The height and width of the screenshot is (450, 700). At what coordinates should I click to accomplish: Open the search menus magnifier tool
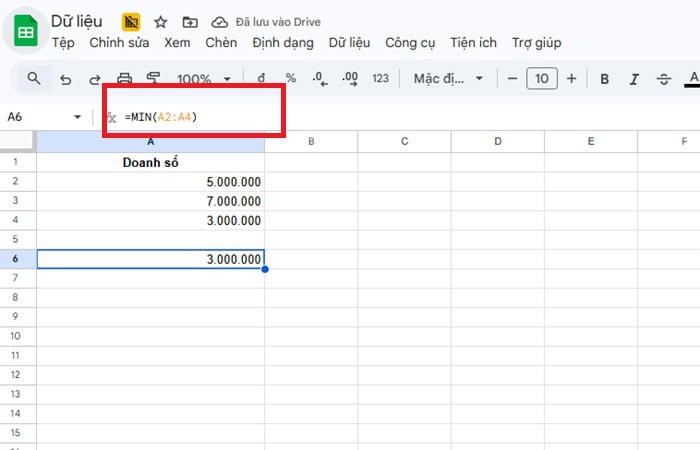[x=34, y=78]
